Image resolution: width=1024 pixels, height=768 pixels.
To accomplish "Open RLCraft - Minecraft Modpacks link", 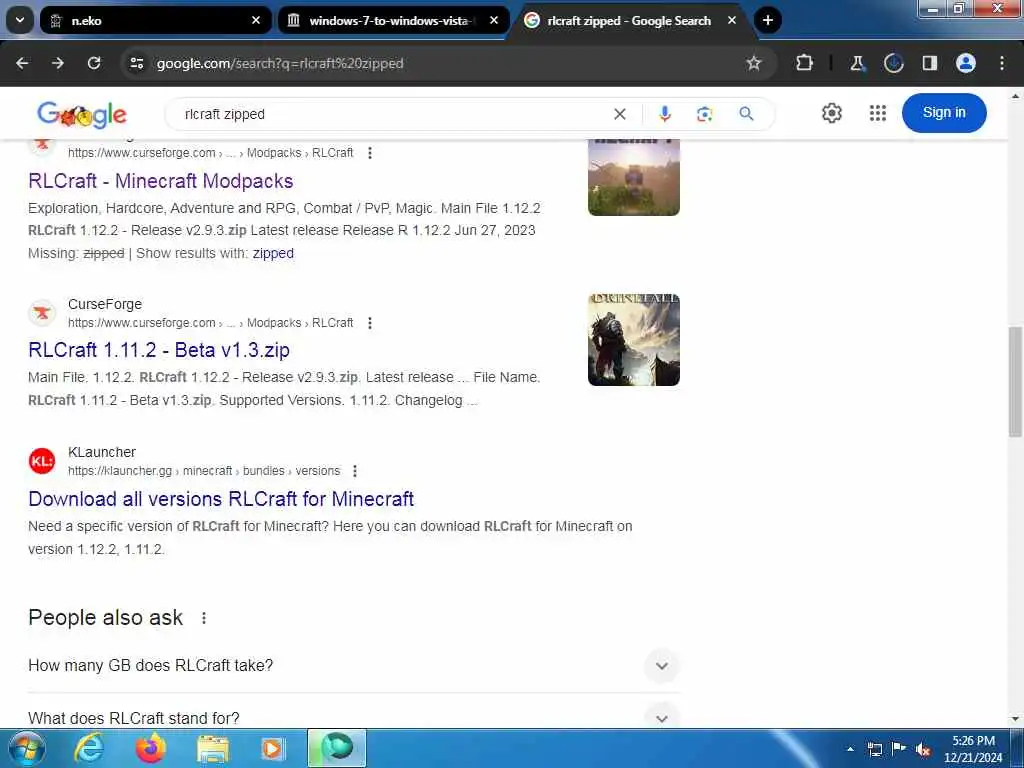I will click(x=161, y=181).
